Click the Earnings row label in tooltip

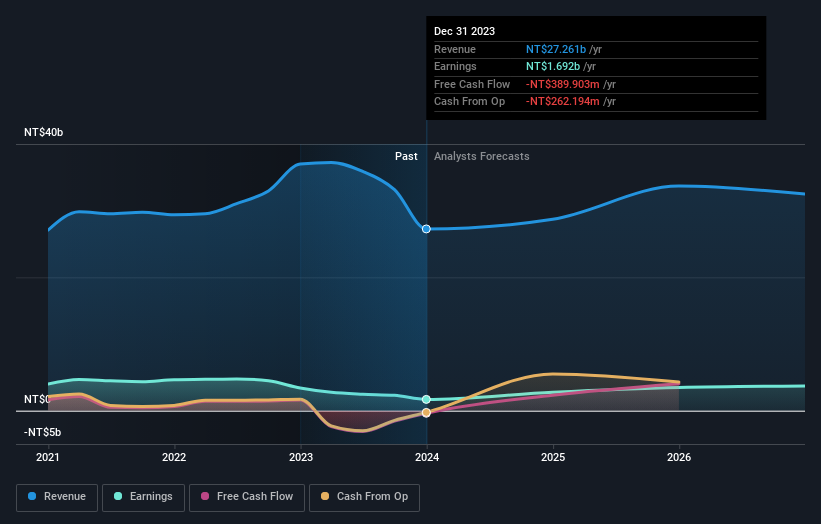(x=455, y=66)
